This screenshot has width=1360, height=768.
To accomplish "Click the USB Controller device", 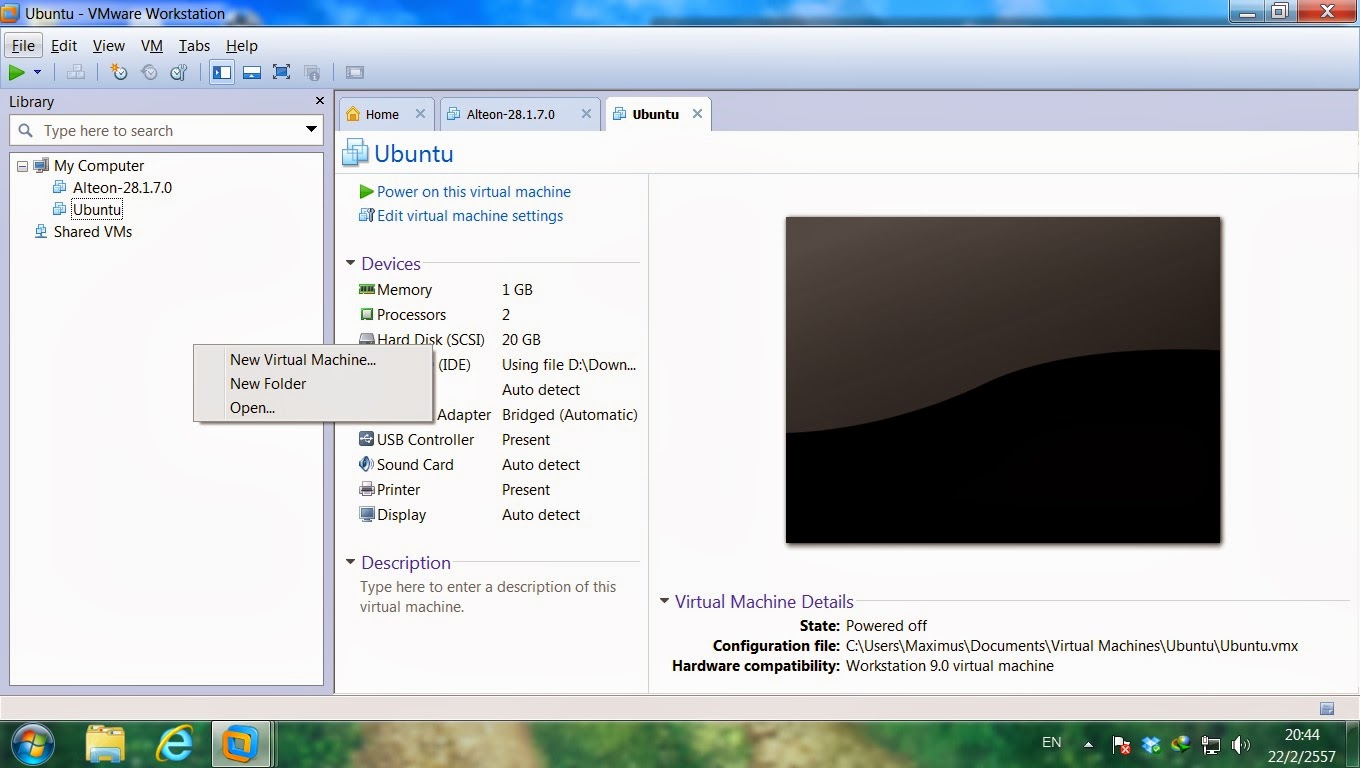I will [x=497, y=440].
